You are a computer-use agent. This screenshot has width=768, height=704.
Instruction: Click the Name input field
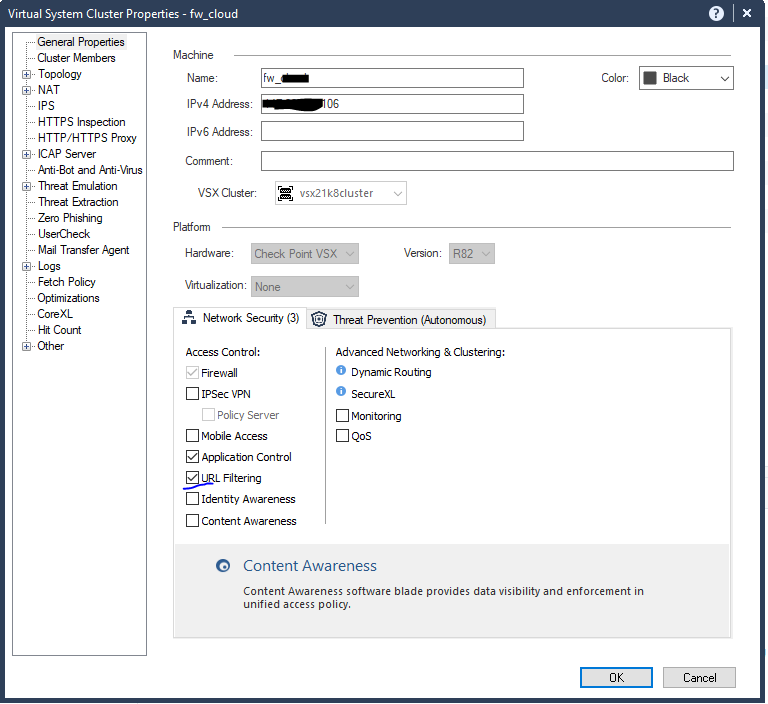coord(392,78)
